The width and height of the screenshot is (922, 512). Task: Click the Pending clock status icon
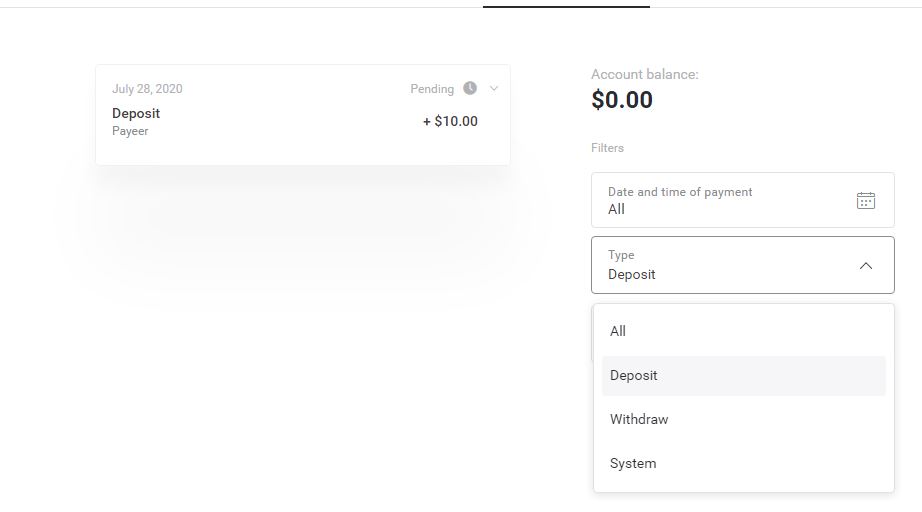tap(470, 88)
